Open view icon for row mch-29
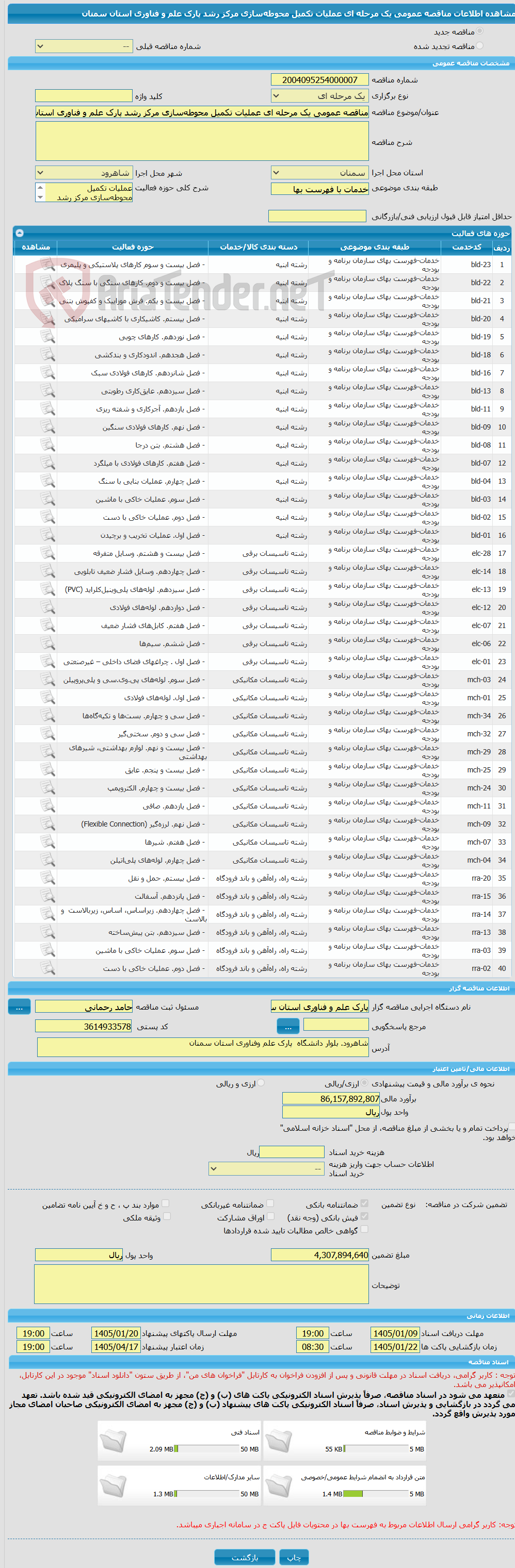Viewport: 515px width, 1568px height. (47, 752)
